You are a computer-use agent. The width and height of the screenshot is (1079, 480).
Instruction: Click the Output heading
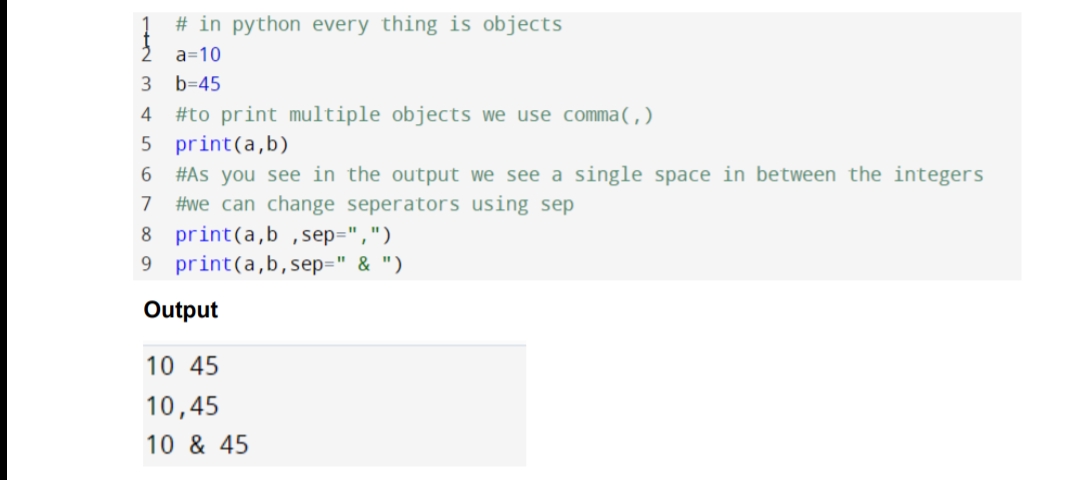pyautogui.click(x=180, y=310)
